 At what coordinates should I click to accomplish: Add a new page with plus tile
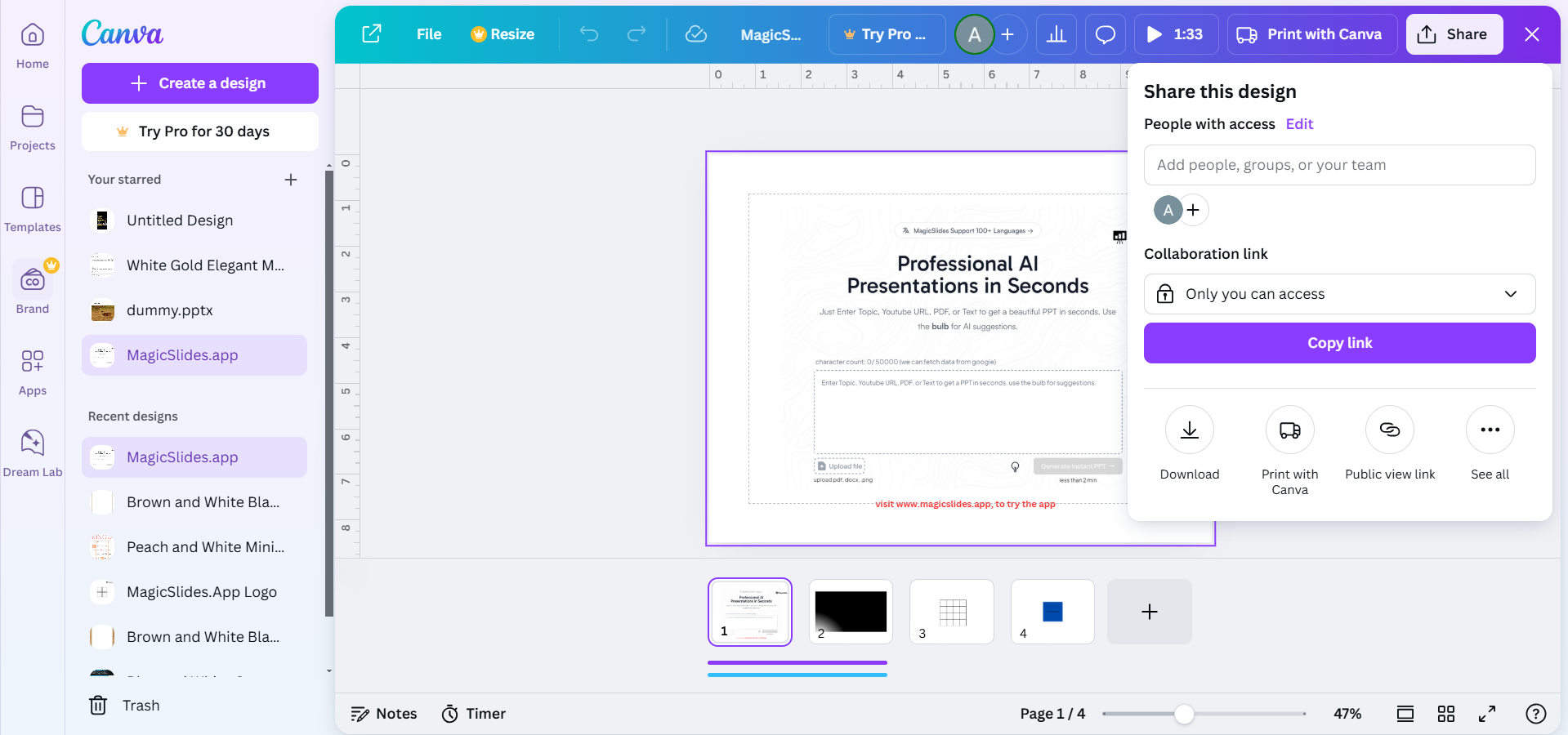(x=1150, y=612)
